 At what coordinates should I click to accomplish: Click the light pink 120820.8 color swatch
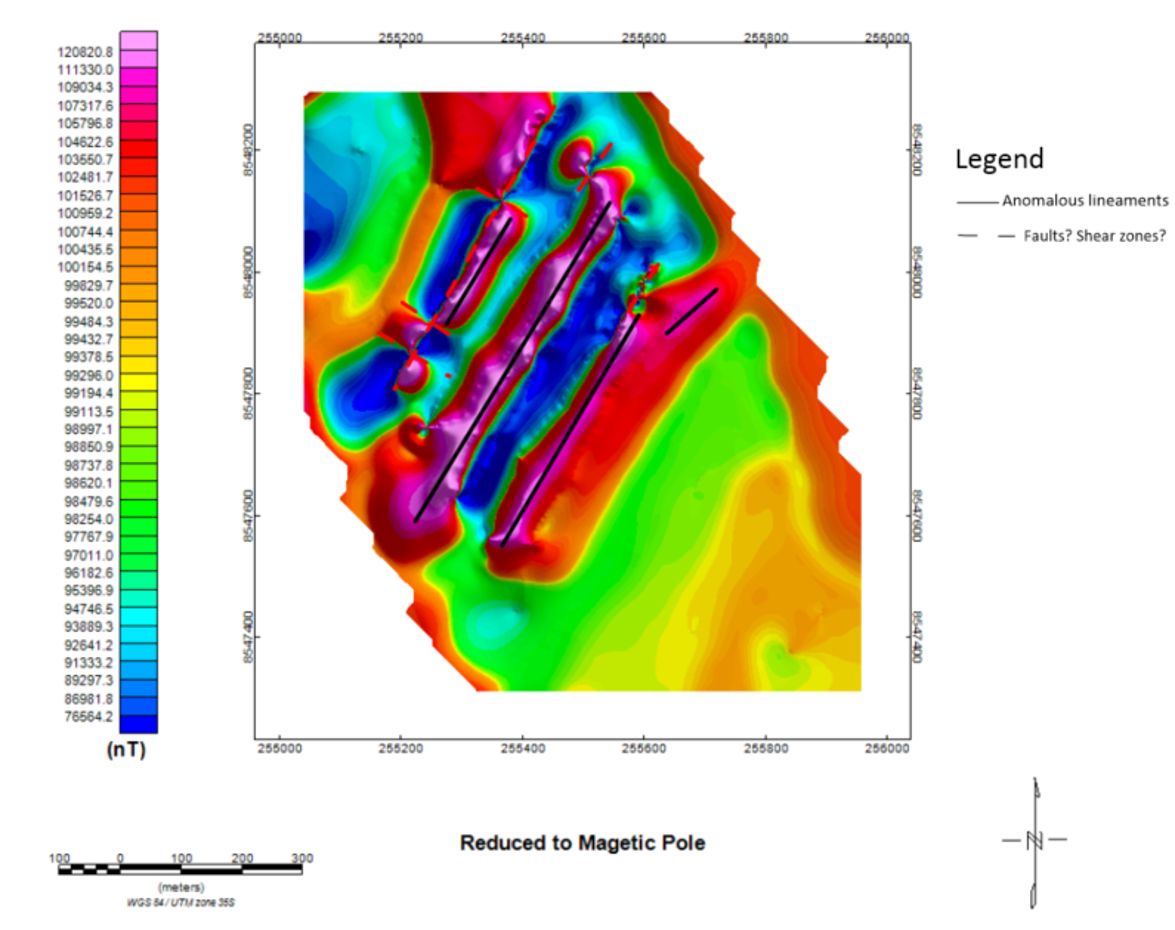139,40
